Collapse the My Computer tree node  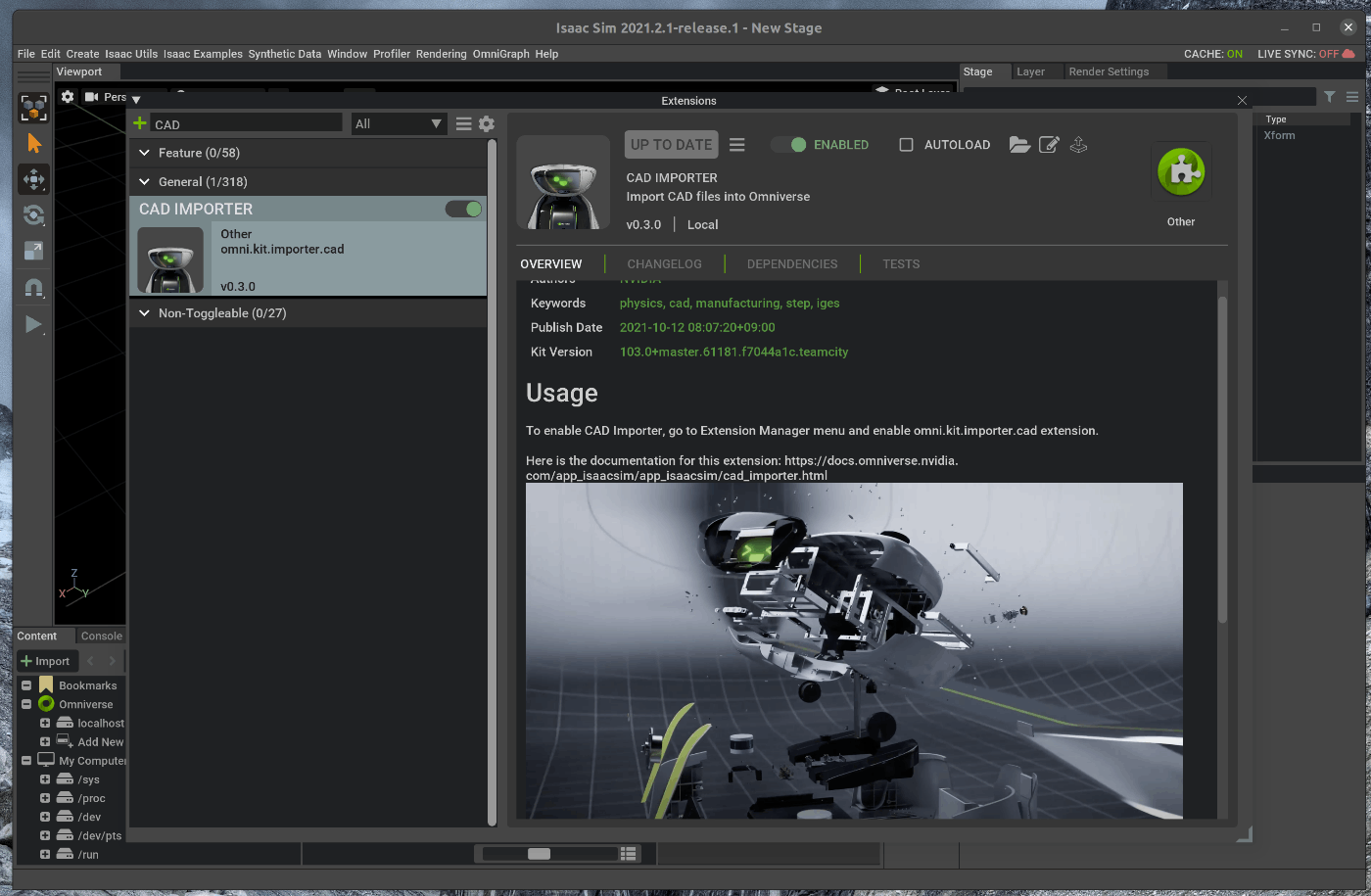click(26, 760)
